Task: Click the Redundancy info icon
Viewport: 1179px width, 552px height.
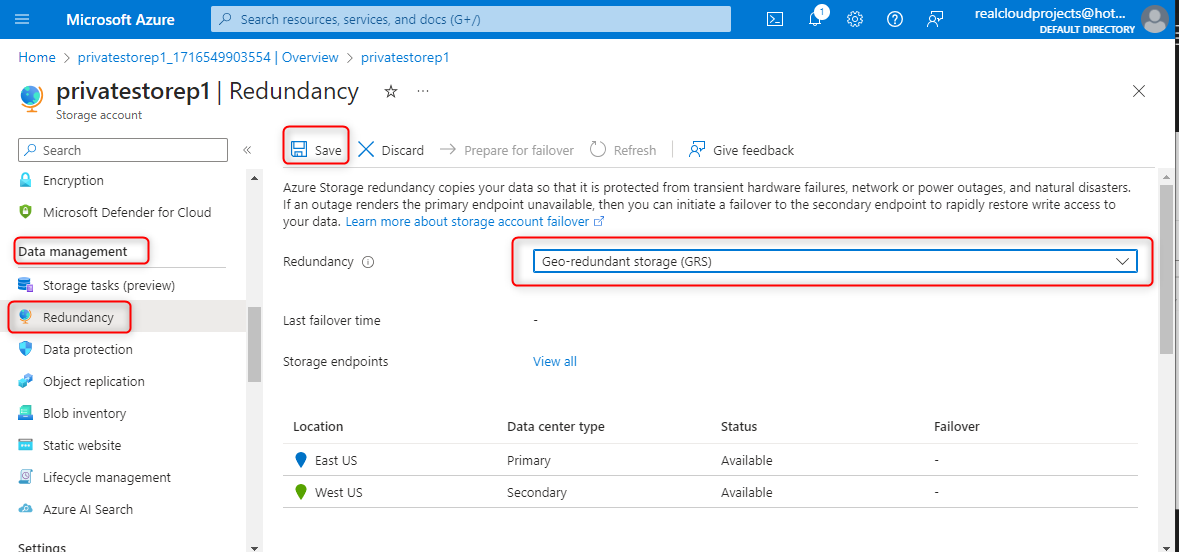Action: pyautogui.click(x=368, y=262)
